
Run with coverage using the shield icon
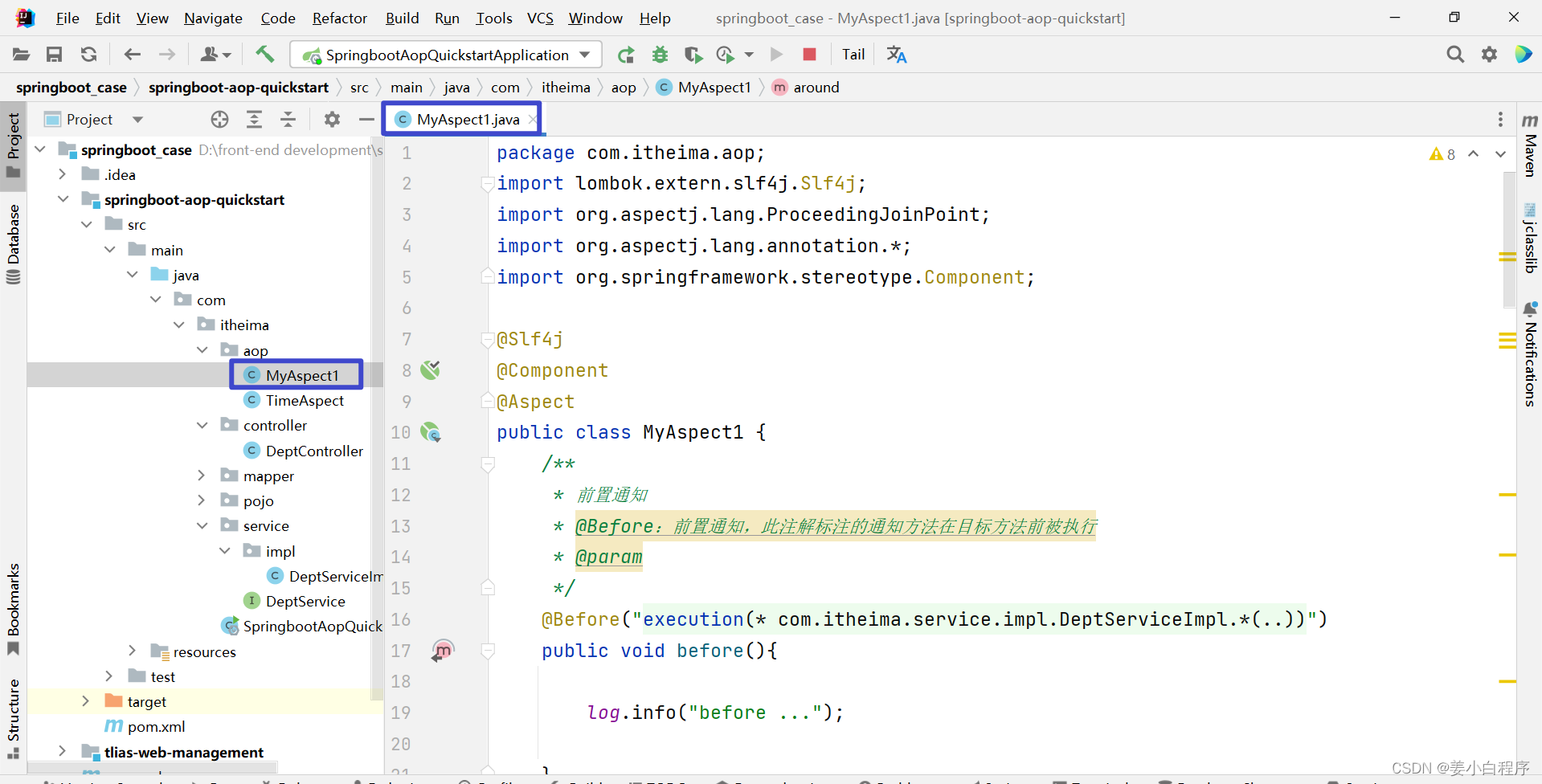pos(693,54)
